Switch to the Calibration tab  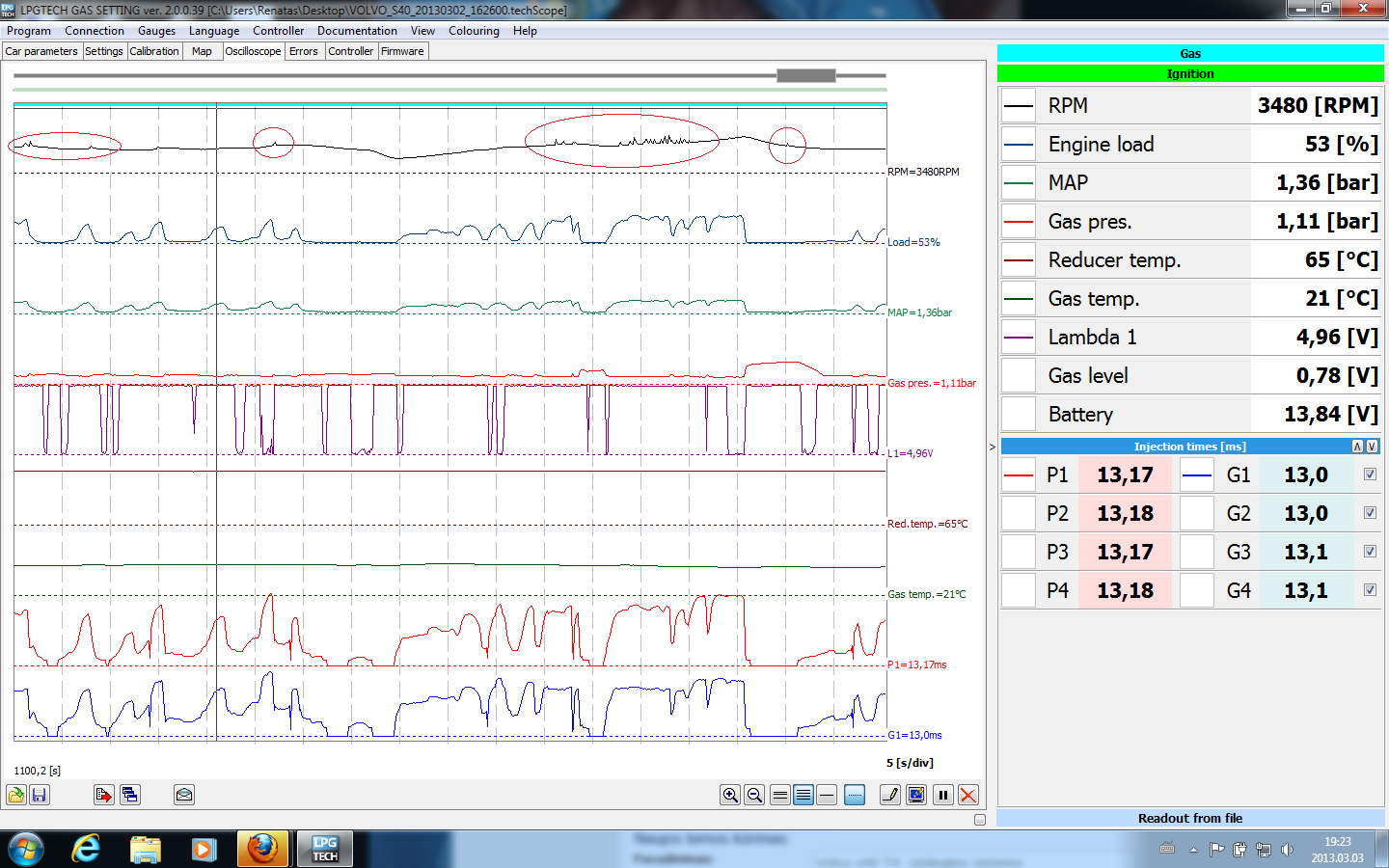[x=154, y=51]
